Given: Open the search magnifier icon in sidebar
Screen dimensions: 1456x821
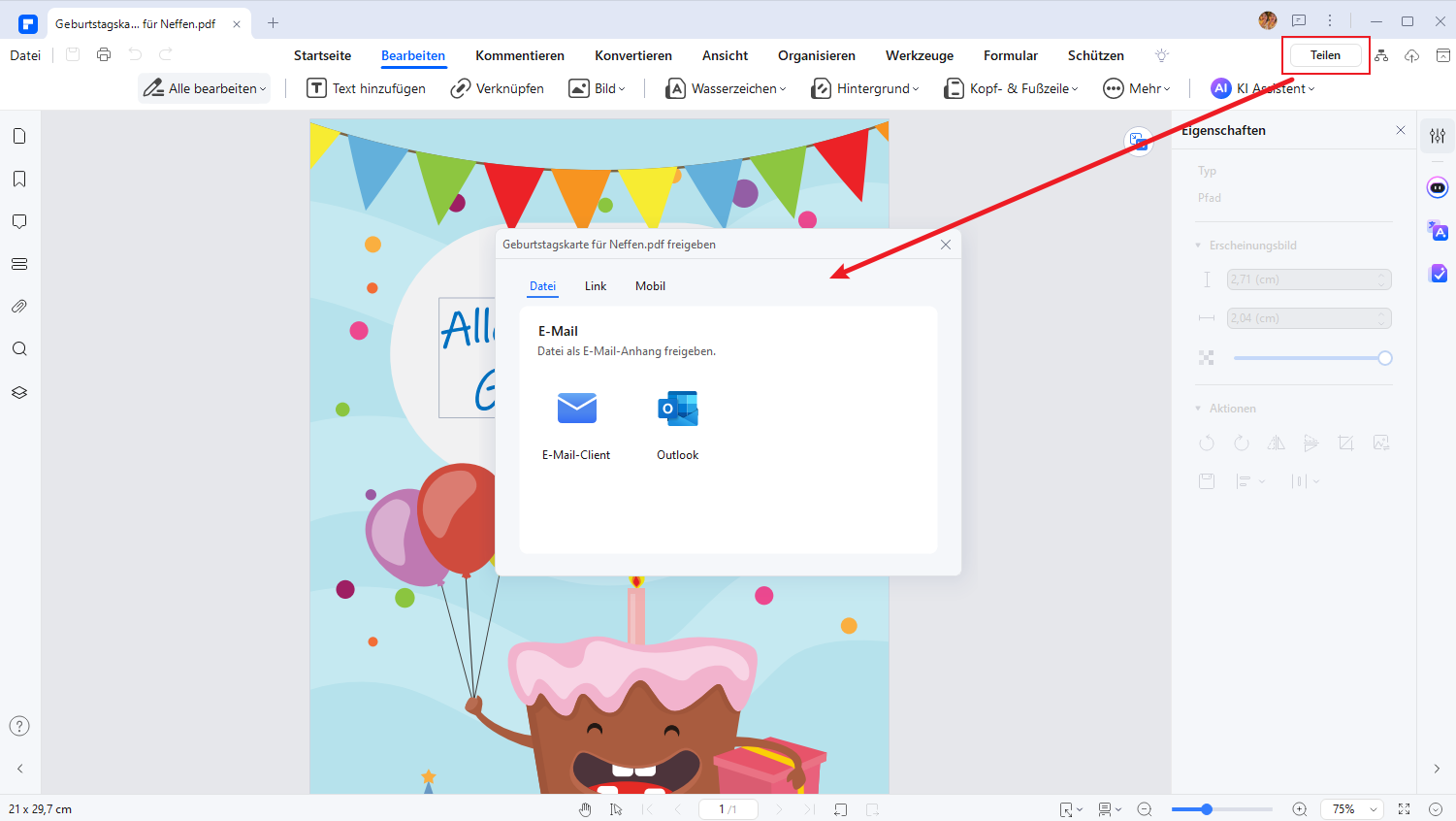Looking at the screenshot, I should [x=19, y=349].
